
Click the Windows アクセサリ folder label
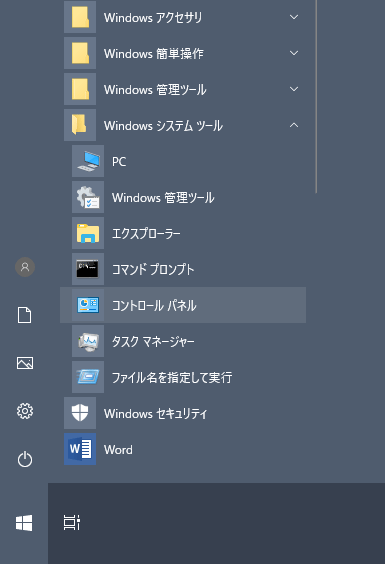point(153,18)
